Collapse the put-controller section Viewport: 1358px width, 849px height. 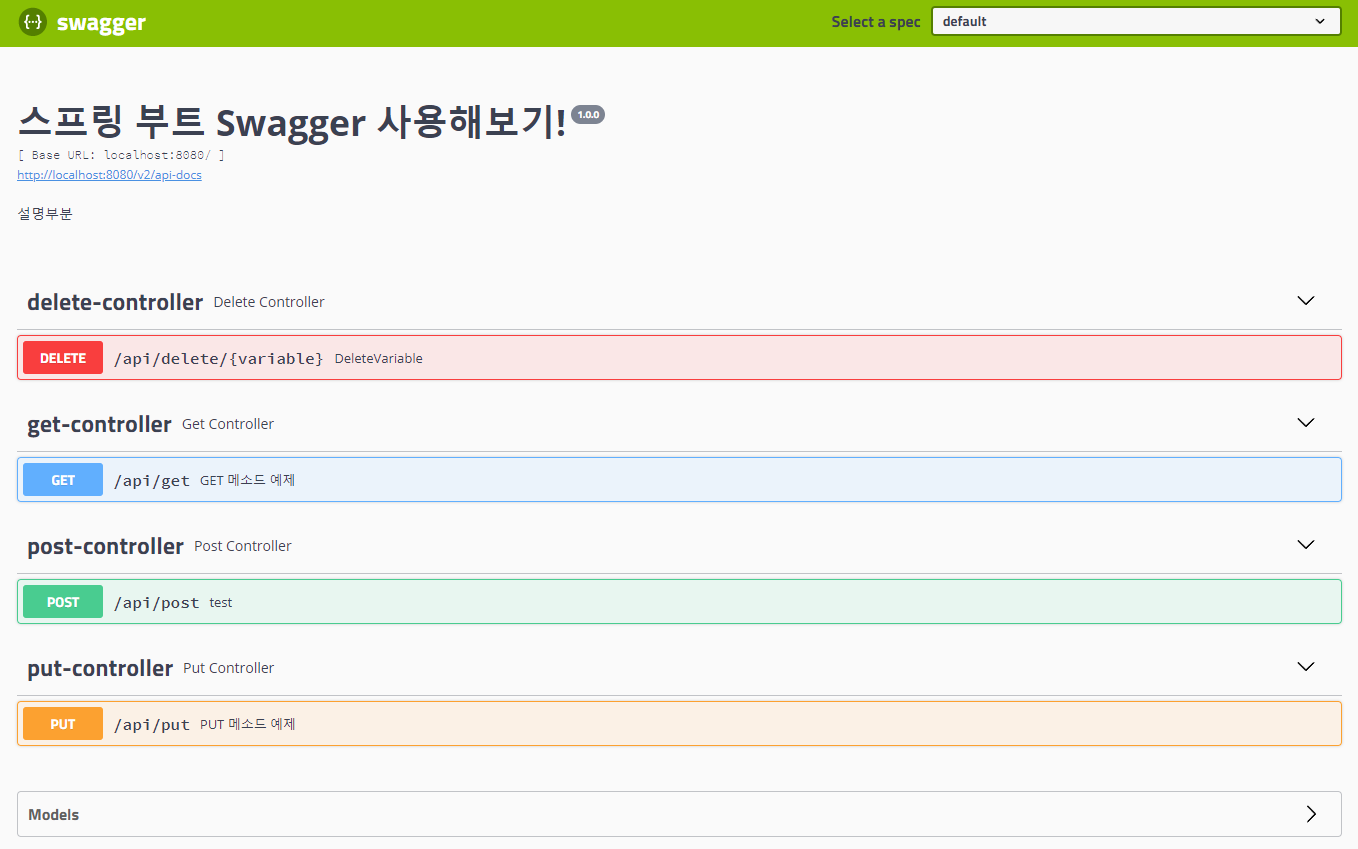click(1305, 666)
